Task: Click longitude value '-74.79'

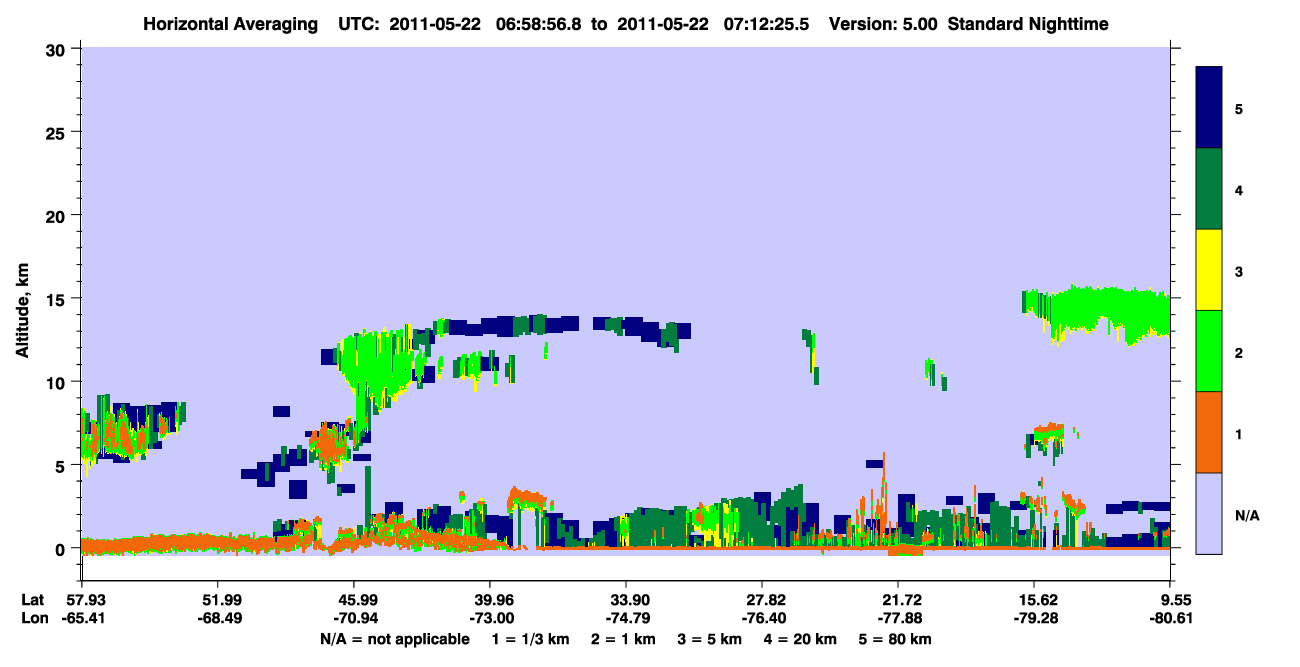Action: click(626, 618)
